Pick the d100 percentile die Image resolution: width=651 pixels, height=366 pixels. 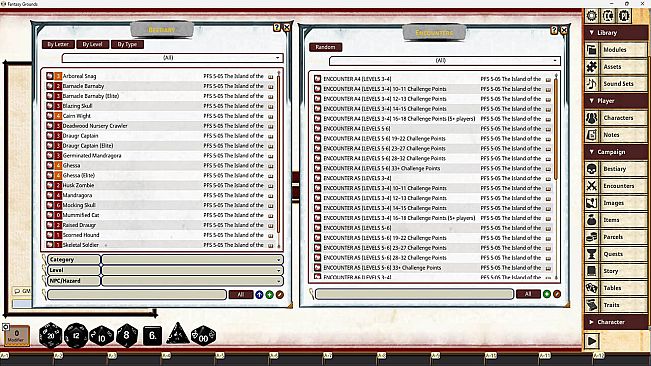(x=203, y=336)
